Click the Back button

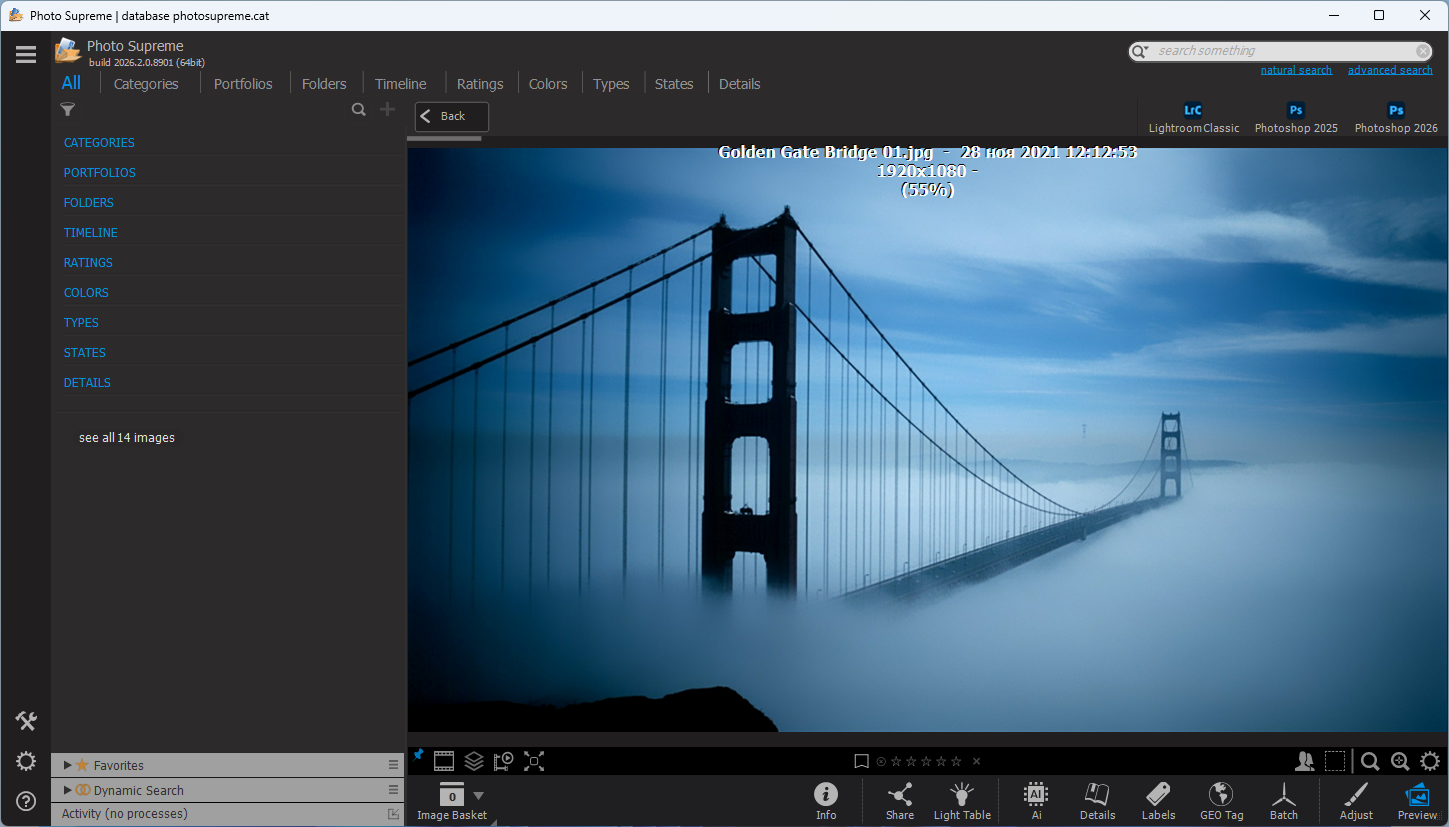(x=452, y=117)
